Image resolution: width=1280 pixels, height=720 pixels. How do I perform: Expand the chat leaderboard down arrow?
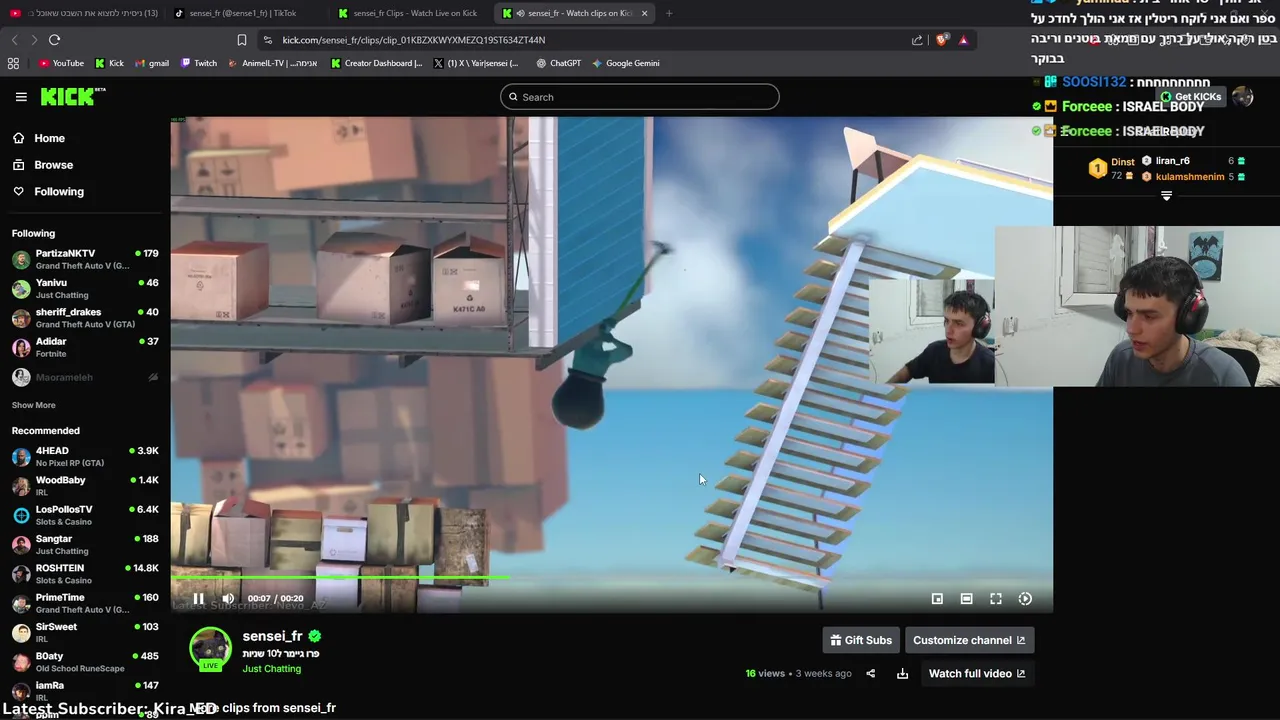pos(1166,196)
